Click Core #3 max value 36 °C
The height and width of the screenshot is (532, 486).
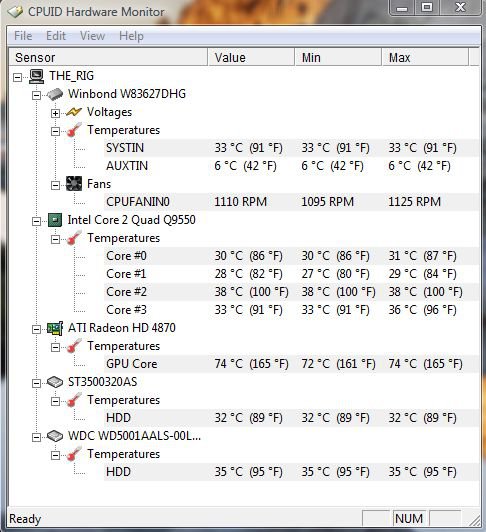422,310
